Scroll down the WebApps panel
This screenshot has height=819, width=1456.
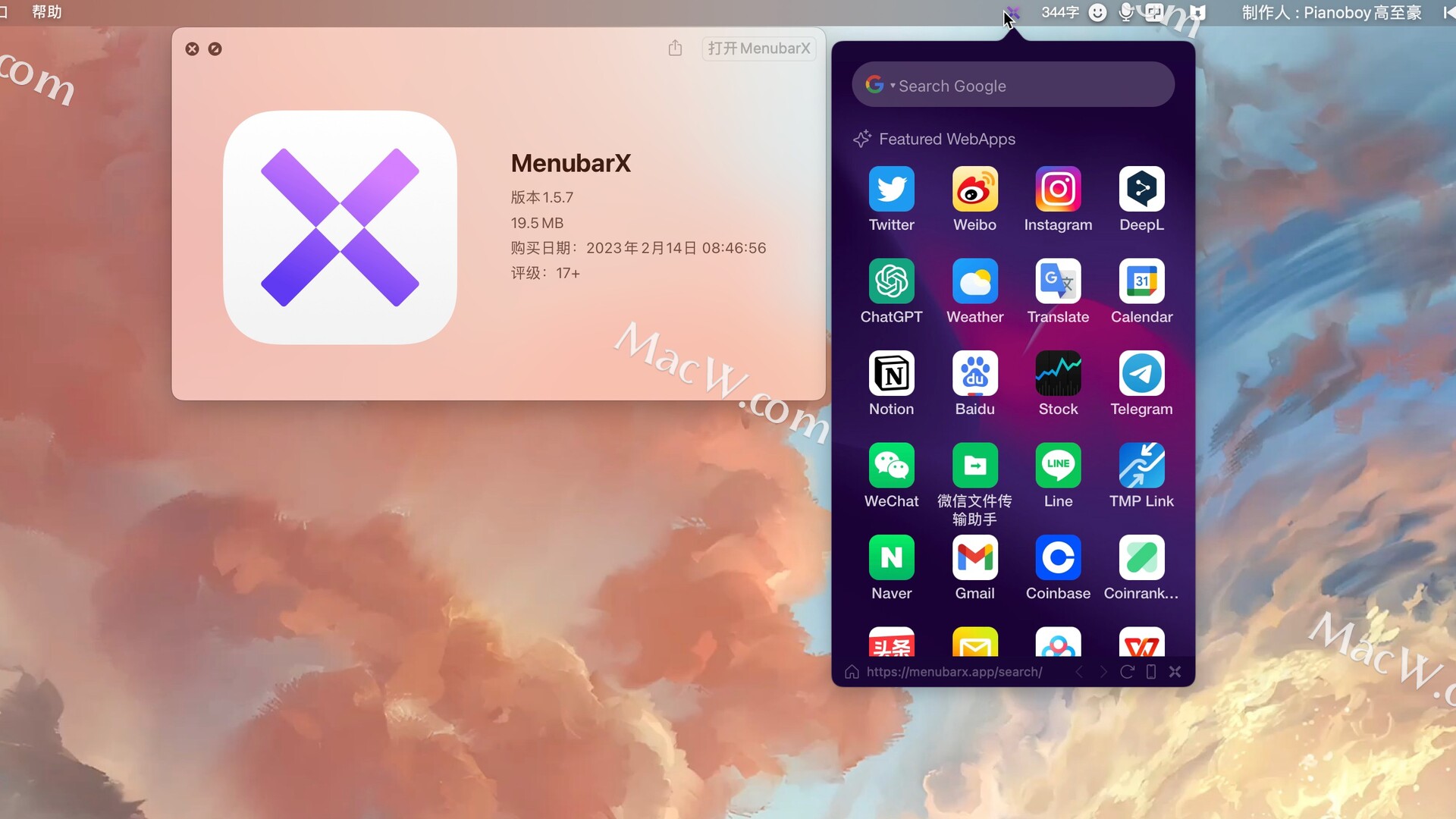click(x=1013, y=400)
